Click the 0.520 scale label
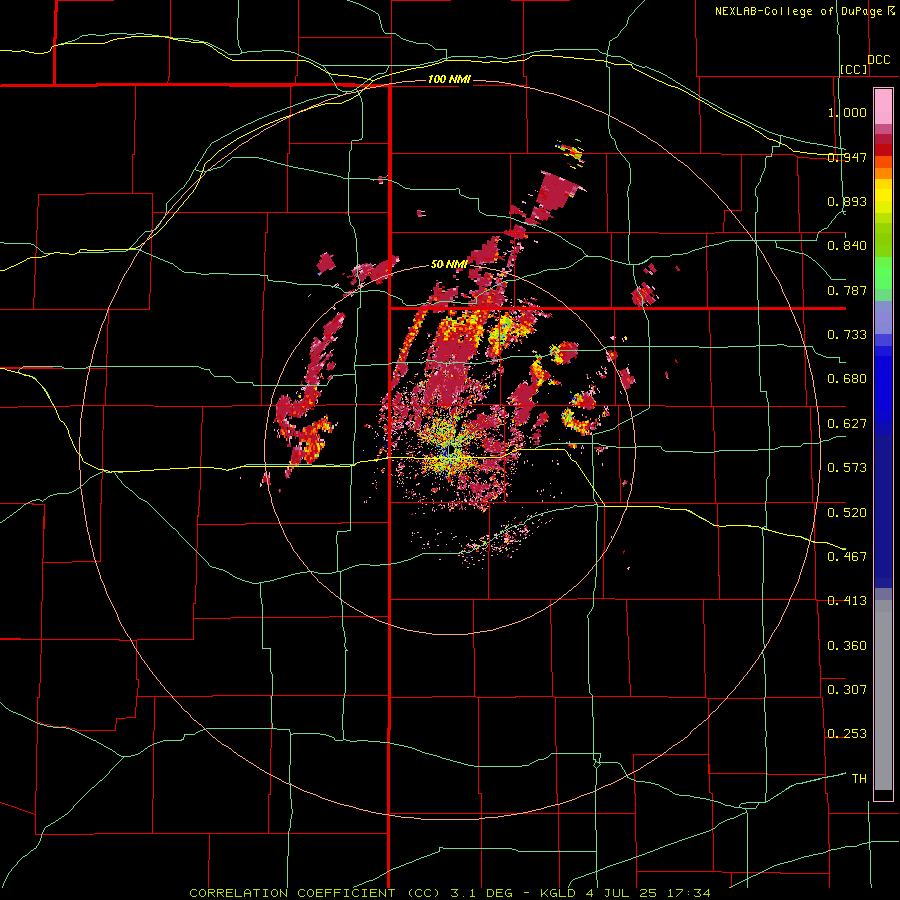 pyautogui.click(x=847, y=512)
